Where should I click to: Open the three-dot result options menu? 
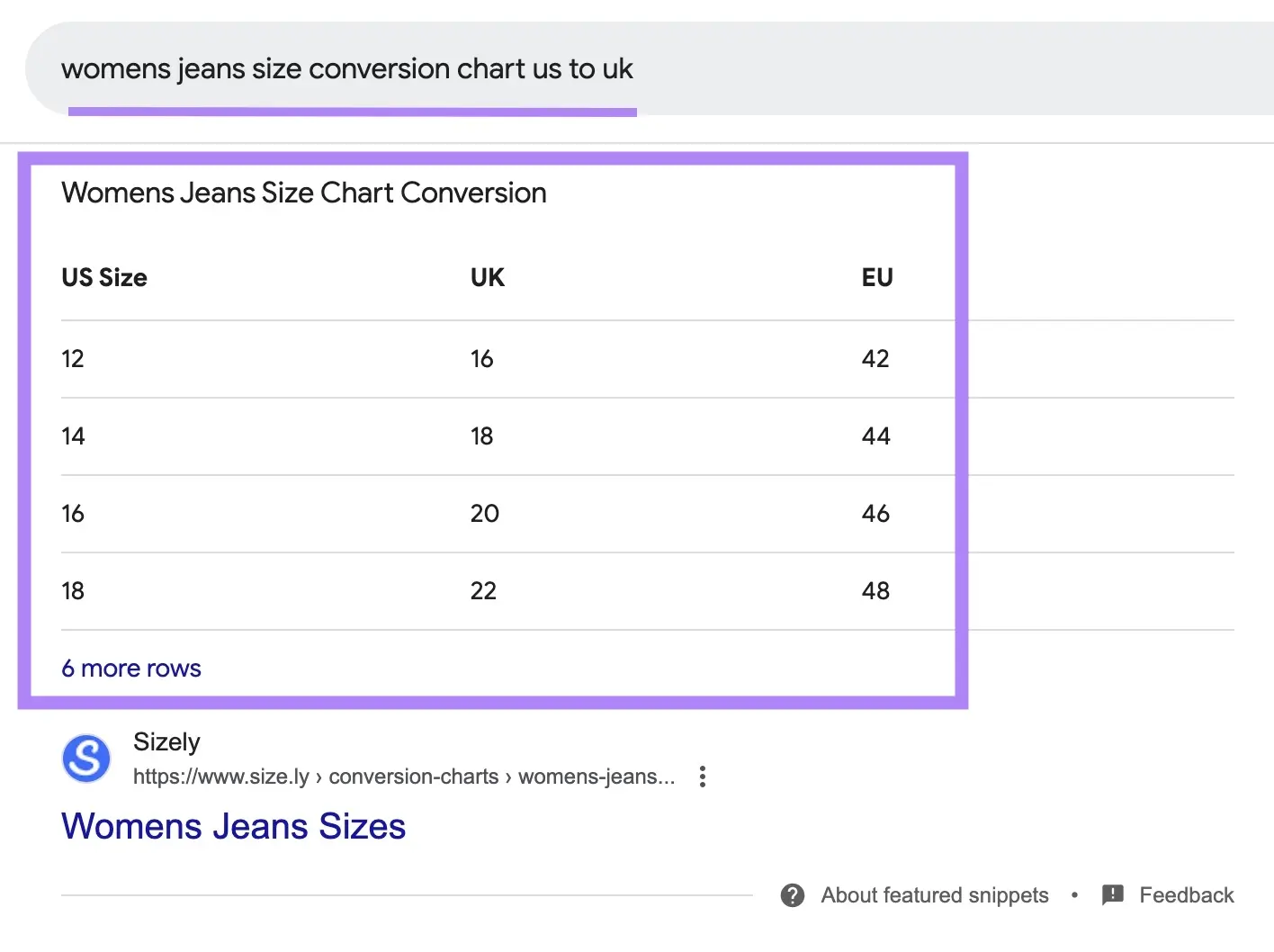(x=703, y=776)
